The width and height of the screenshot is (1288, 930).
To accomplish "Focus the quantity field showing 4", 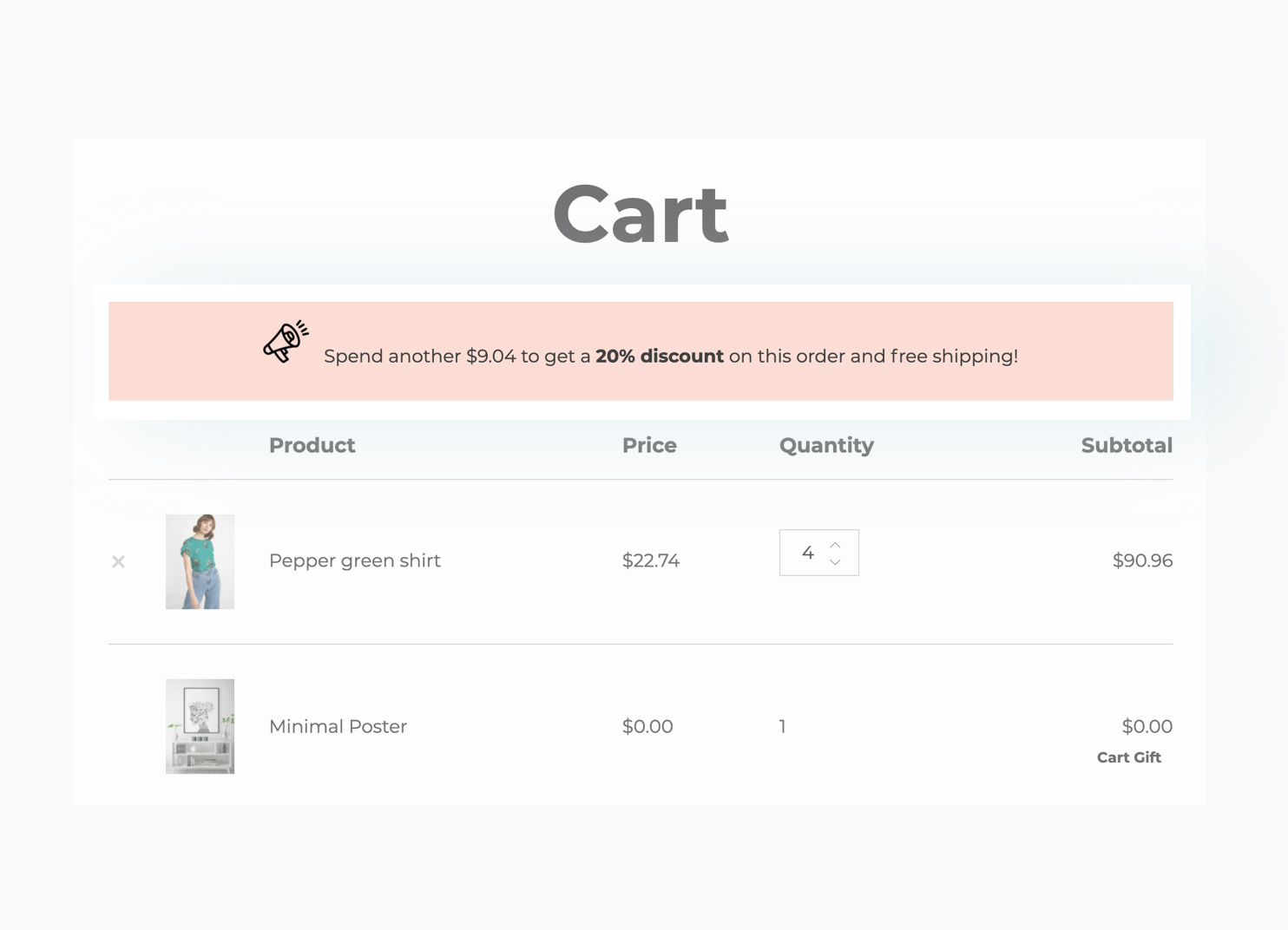I will [807, 553].
